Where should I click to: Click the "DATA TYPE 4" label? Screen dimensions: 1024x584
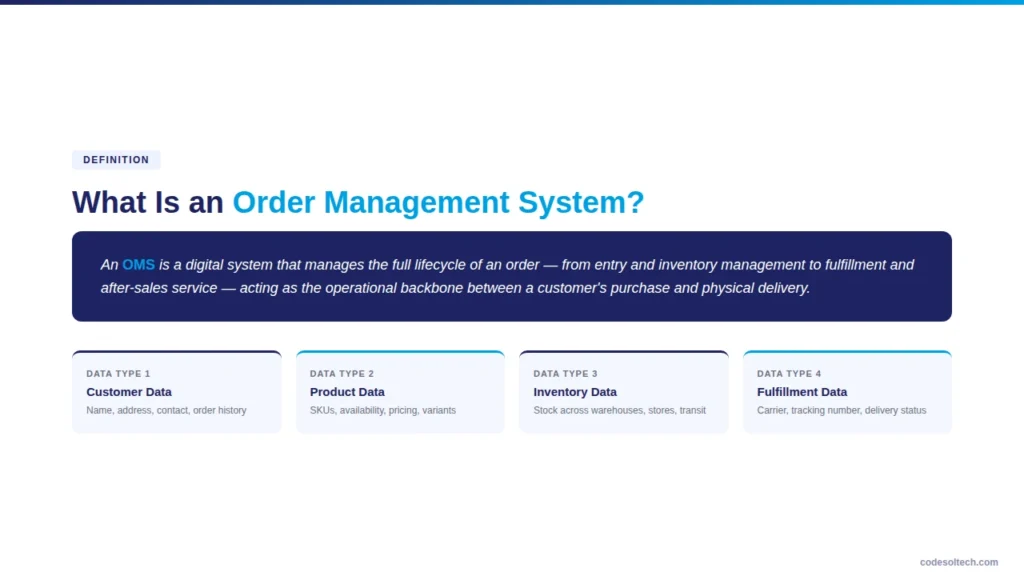point(789,374)
